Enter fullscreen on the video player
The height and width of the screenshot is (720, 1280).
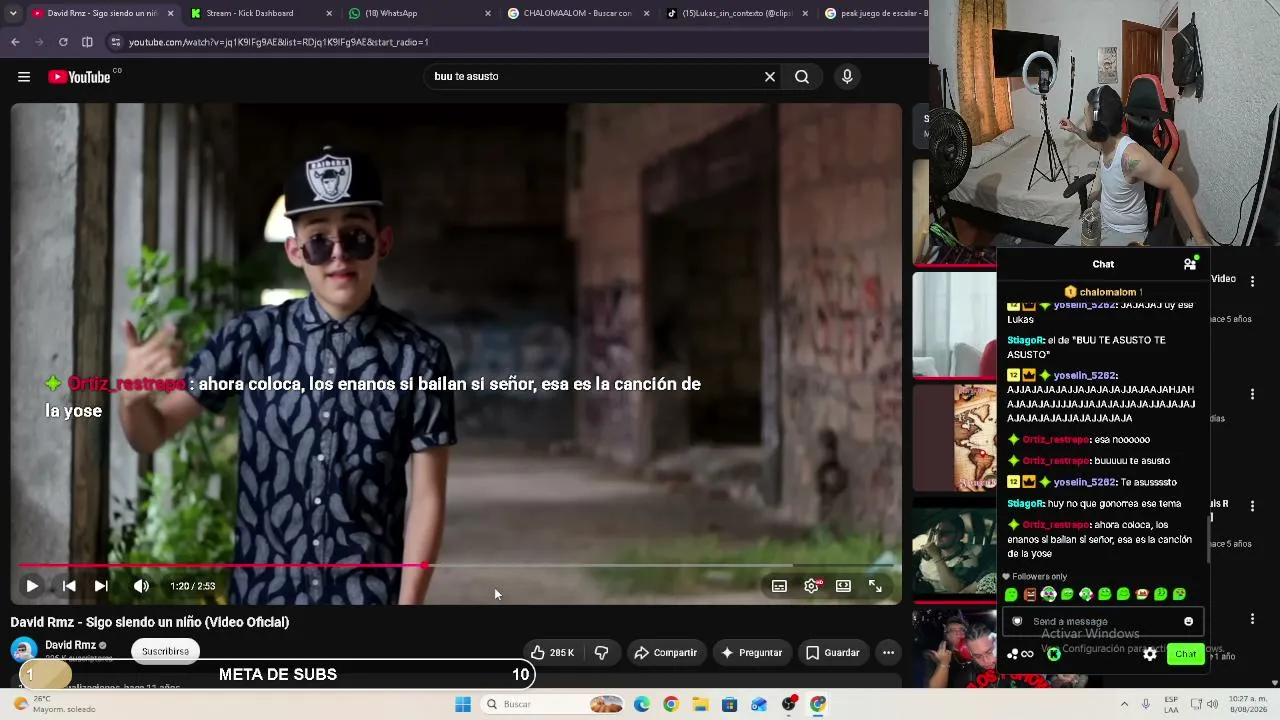click(875, 586)
